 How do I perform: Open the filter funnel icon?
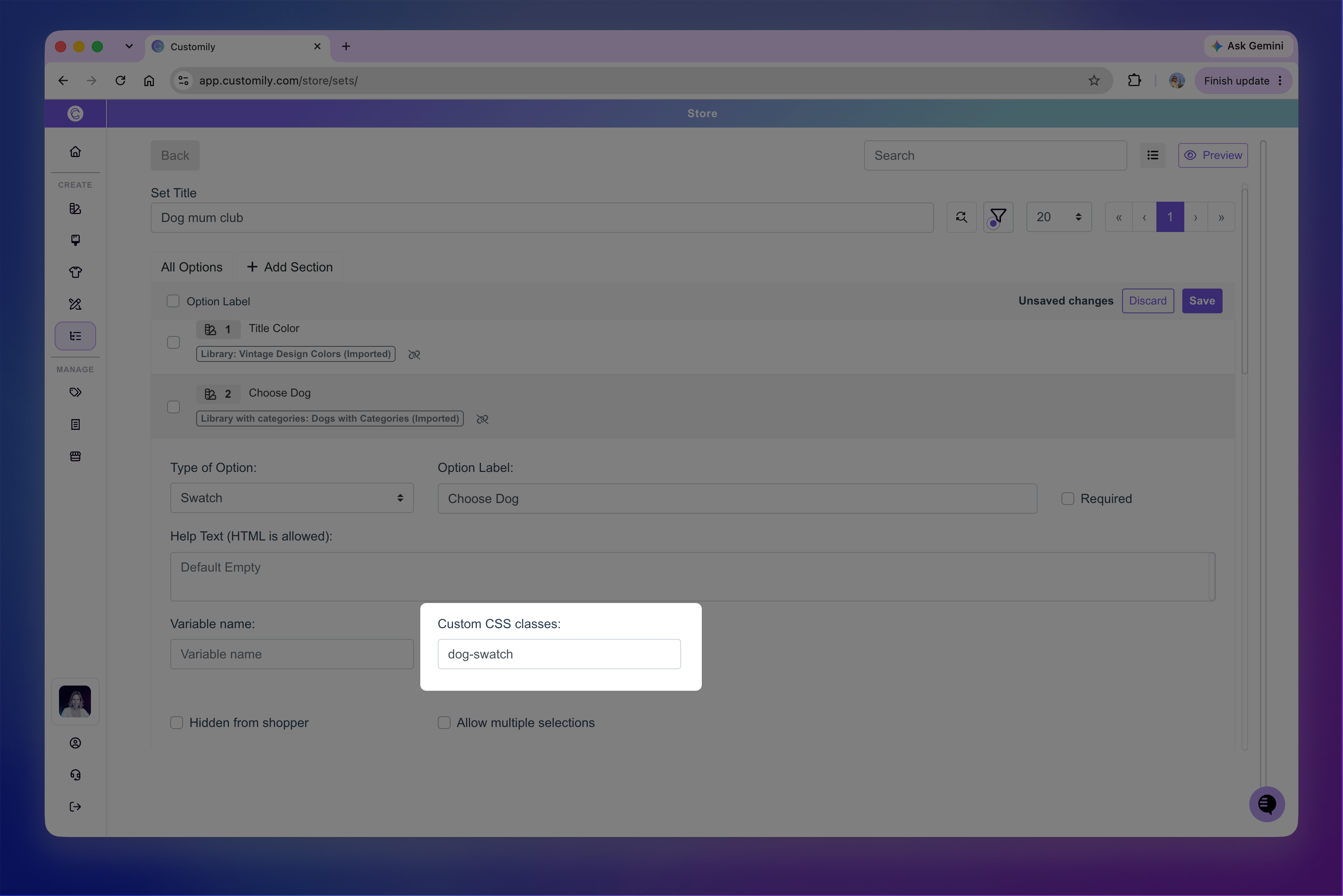click(998, 217)
